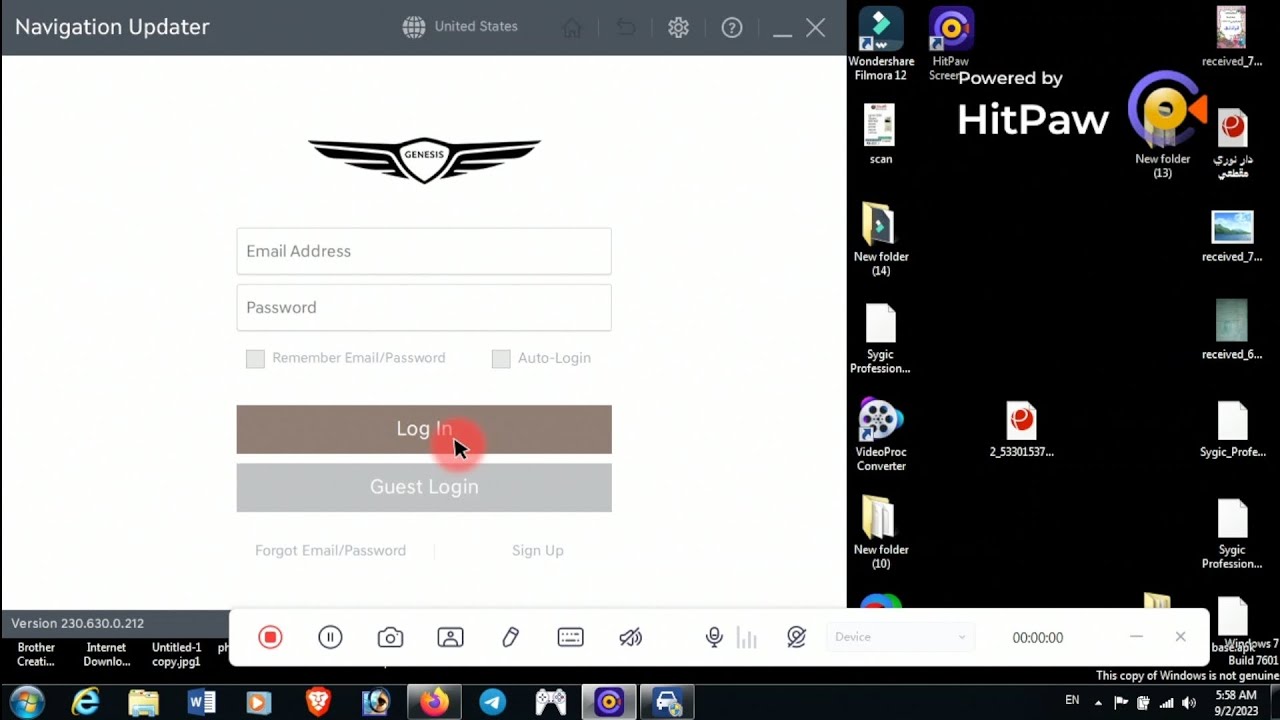Open game controller app in taskbar
The width and height of the screenshot is (1280, 720).
coord(551,702)
